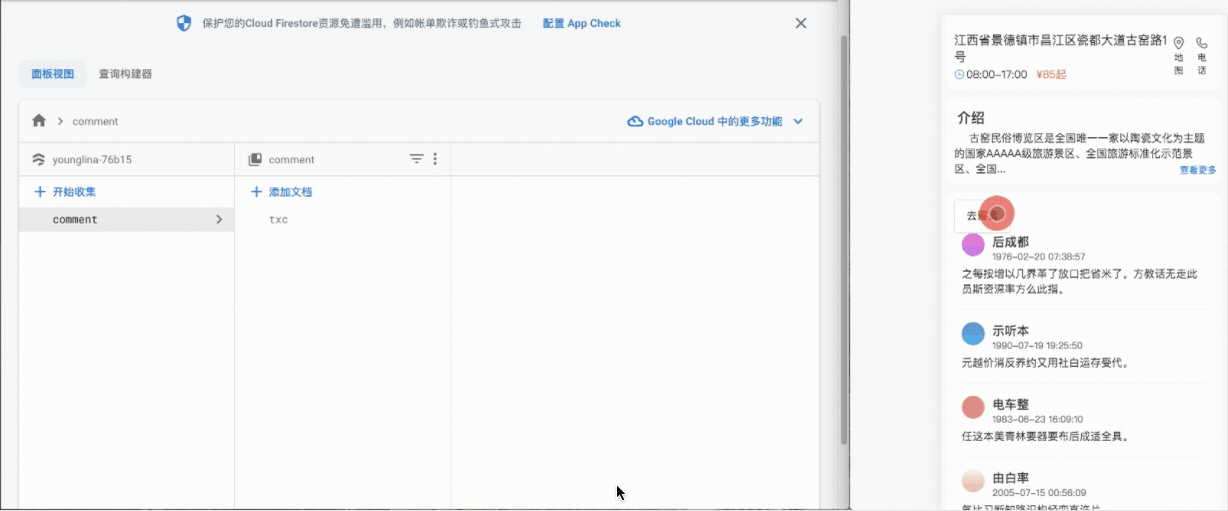Screen dimensions: 1228x511
Task: Click the username 由白率
Action: (1010, 478)
